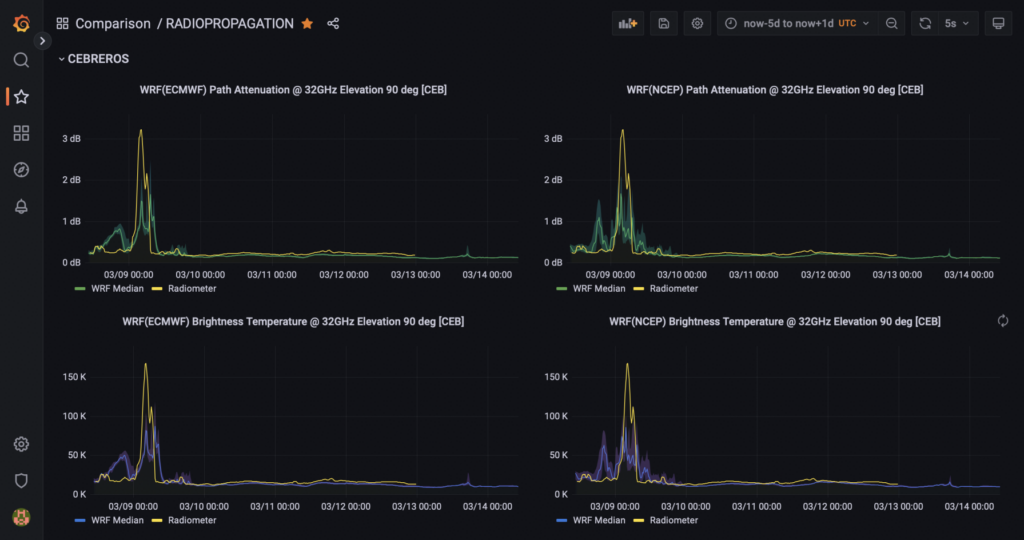The height and width of the screenshot is (540, 1024).
Task: Collapse the CEBREROS row
Action: (x=93, y=59)
